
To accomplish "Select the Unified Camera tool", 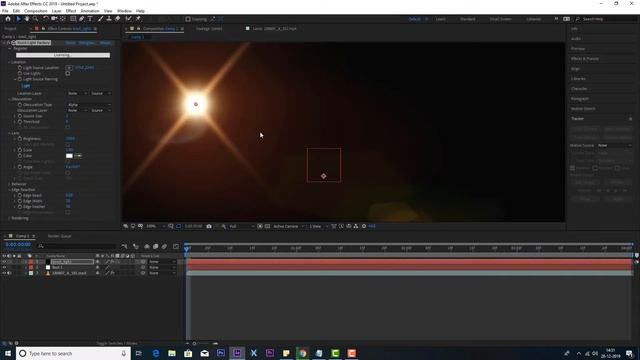I will pos(54,19).
